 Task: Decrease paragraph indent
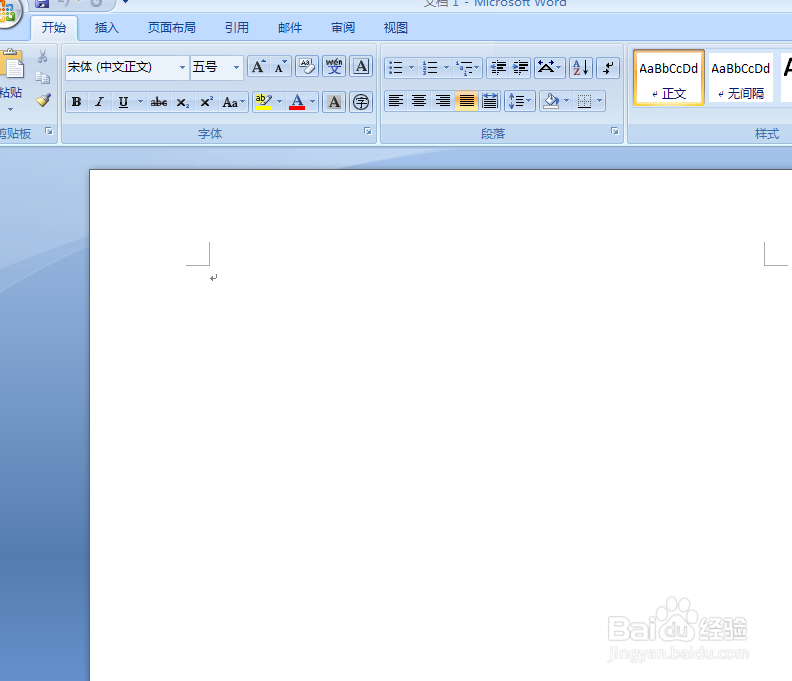tap(498, 67)
